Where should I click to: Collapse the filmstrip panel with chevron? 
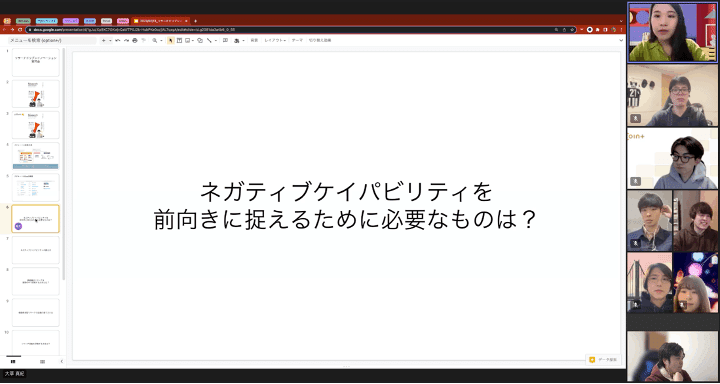coord(62,361)
